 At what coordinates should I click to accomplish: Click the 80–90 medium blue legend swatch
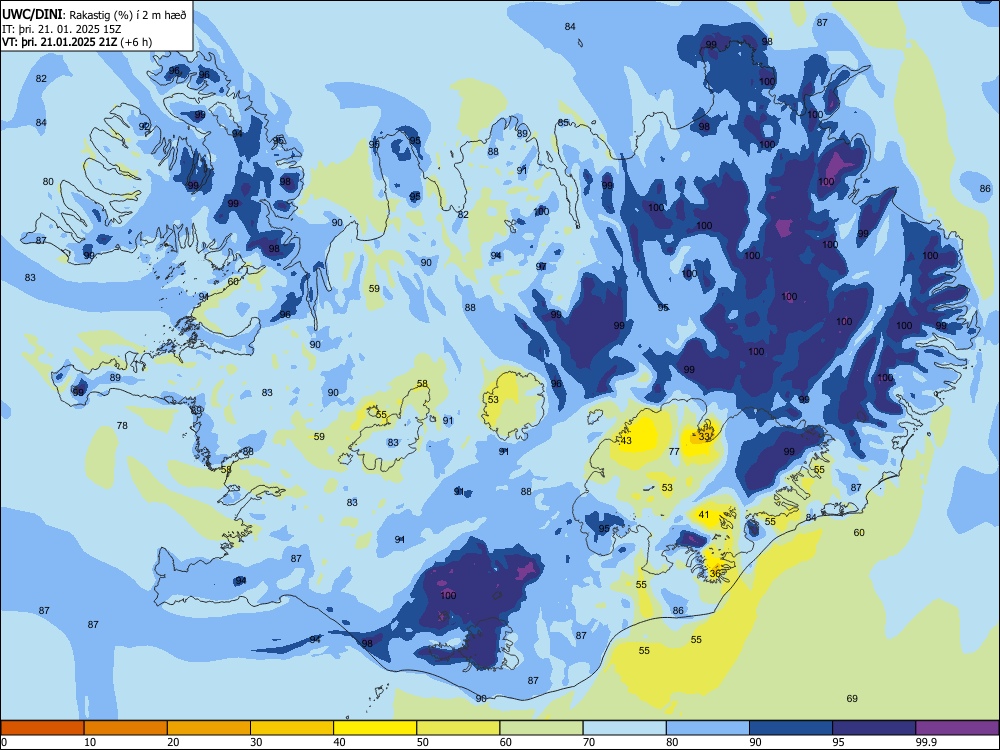click(x=708, y=728)
